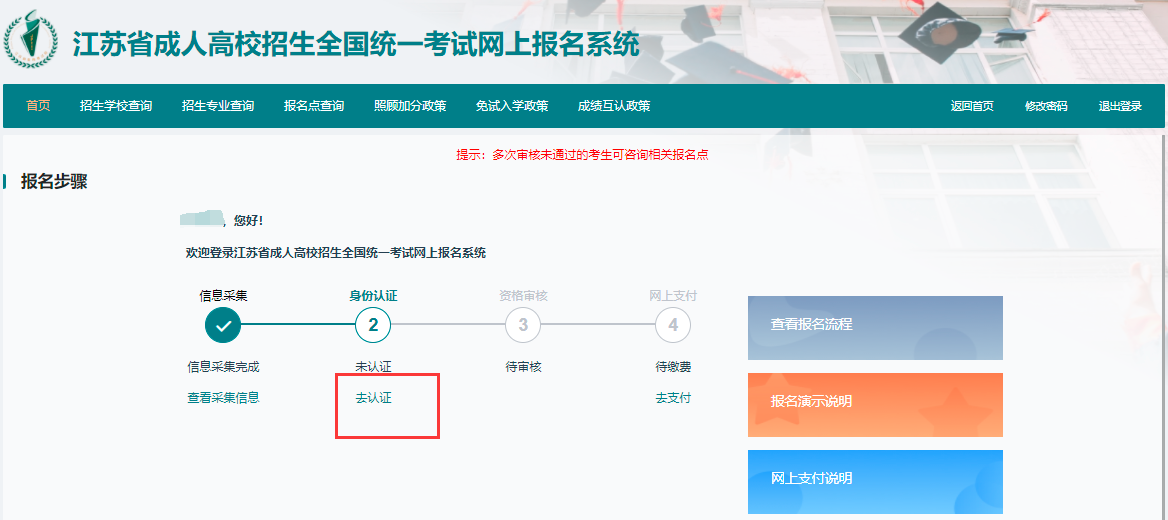Click 退出登录 to log out

pos(1120,107)
